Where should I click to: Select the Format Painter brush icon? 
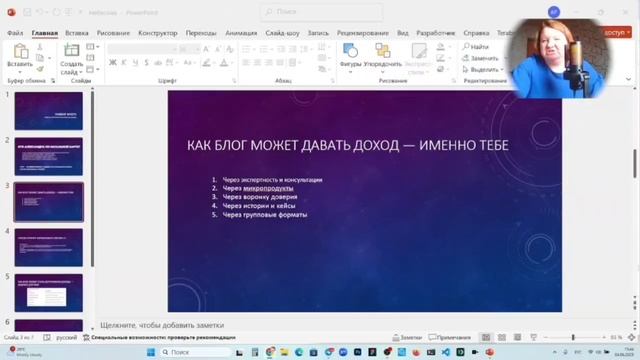(40, 69)
